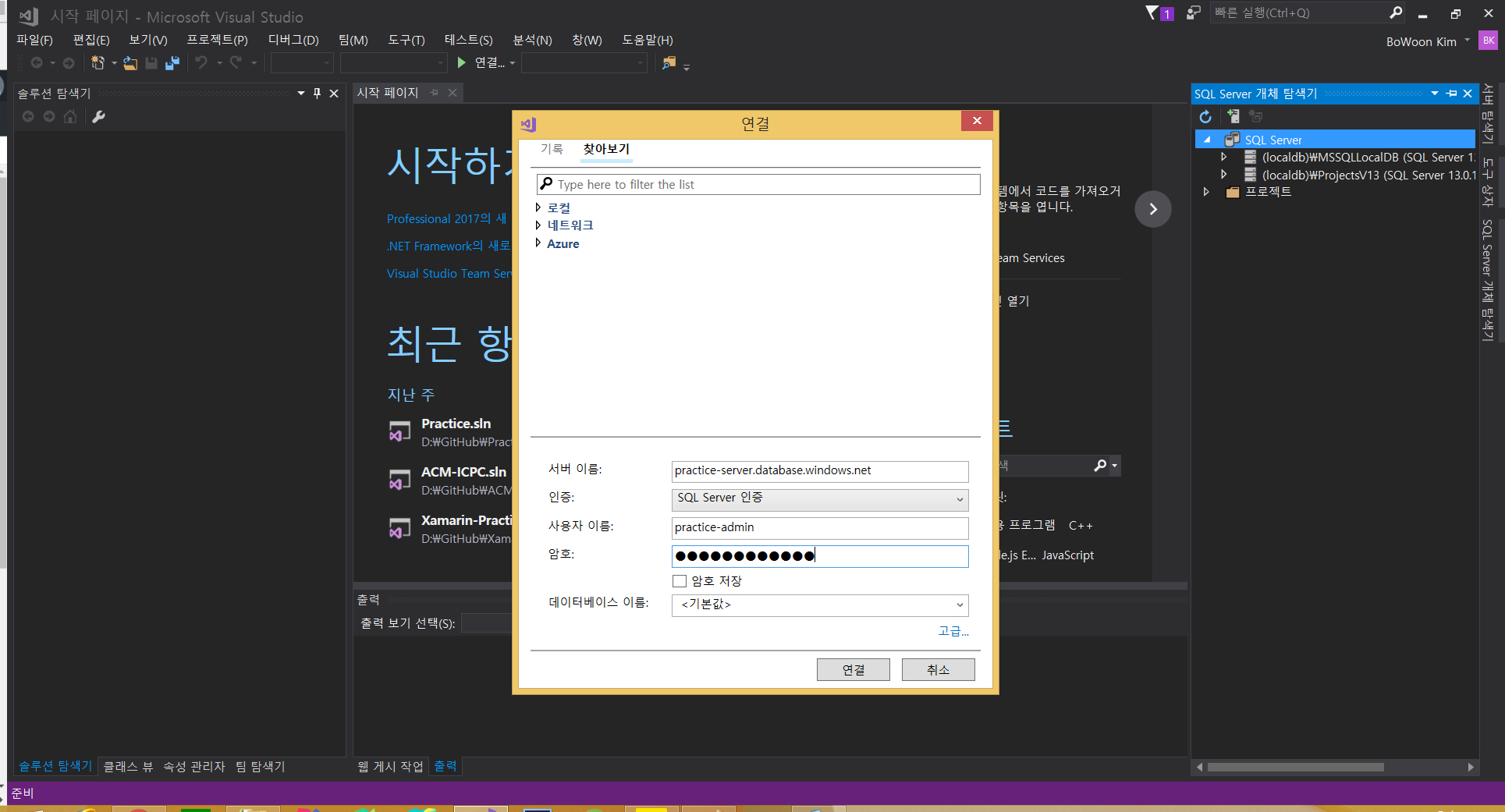Open the 파일(F) menu
Image resolution: width=1505 pixels, height=812 pixels.
34,40
